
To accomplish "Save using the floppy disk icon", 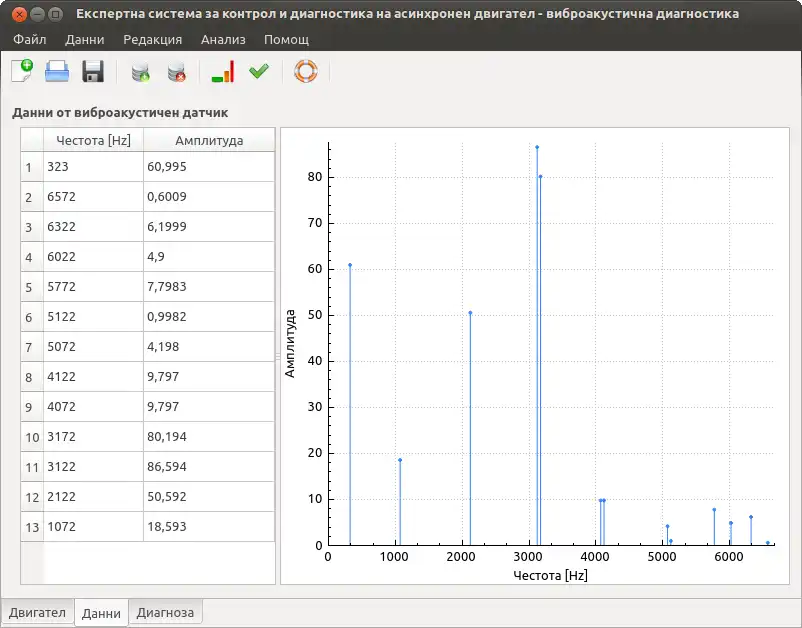I will (x=93, y=71).
